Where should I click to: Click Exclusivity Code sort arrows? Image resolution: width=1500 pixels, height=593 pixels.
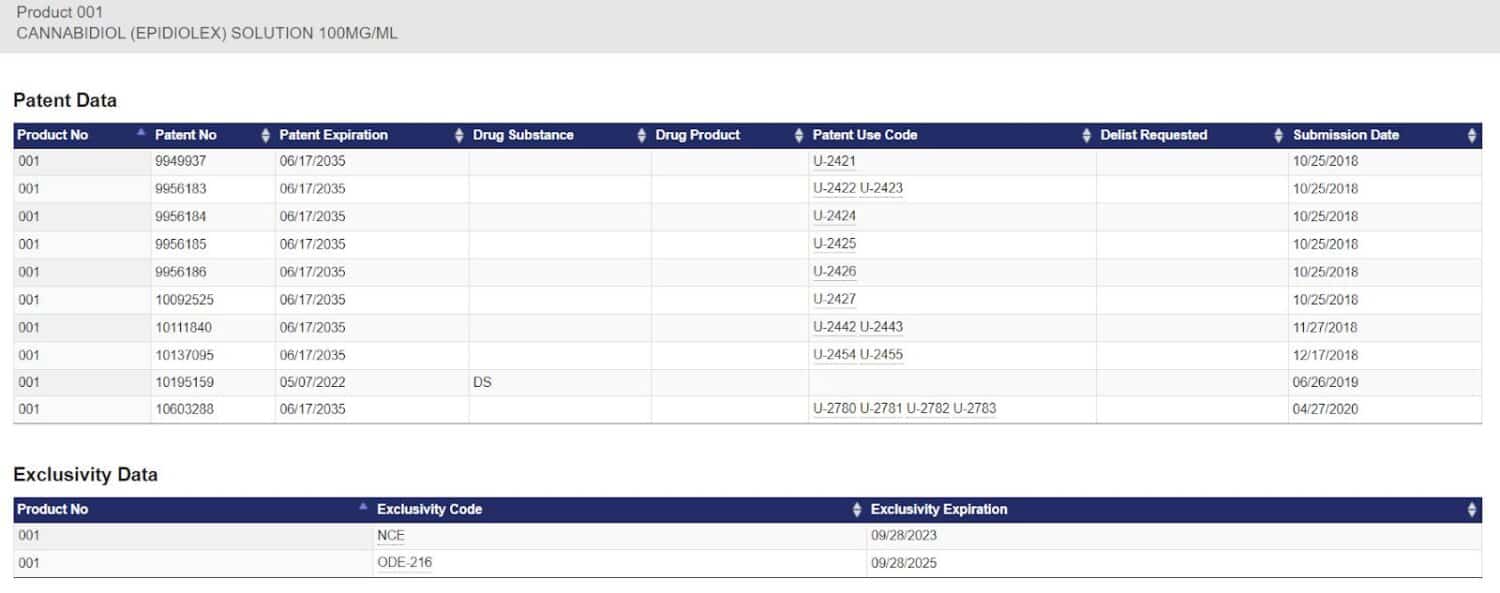pos(856,510)
